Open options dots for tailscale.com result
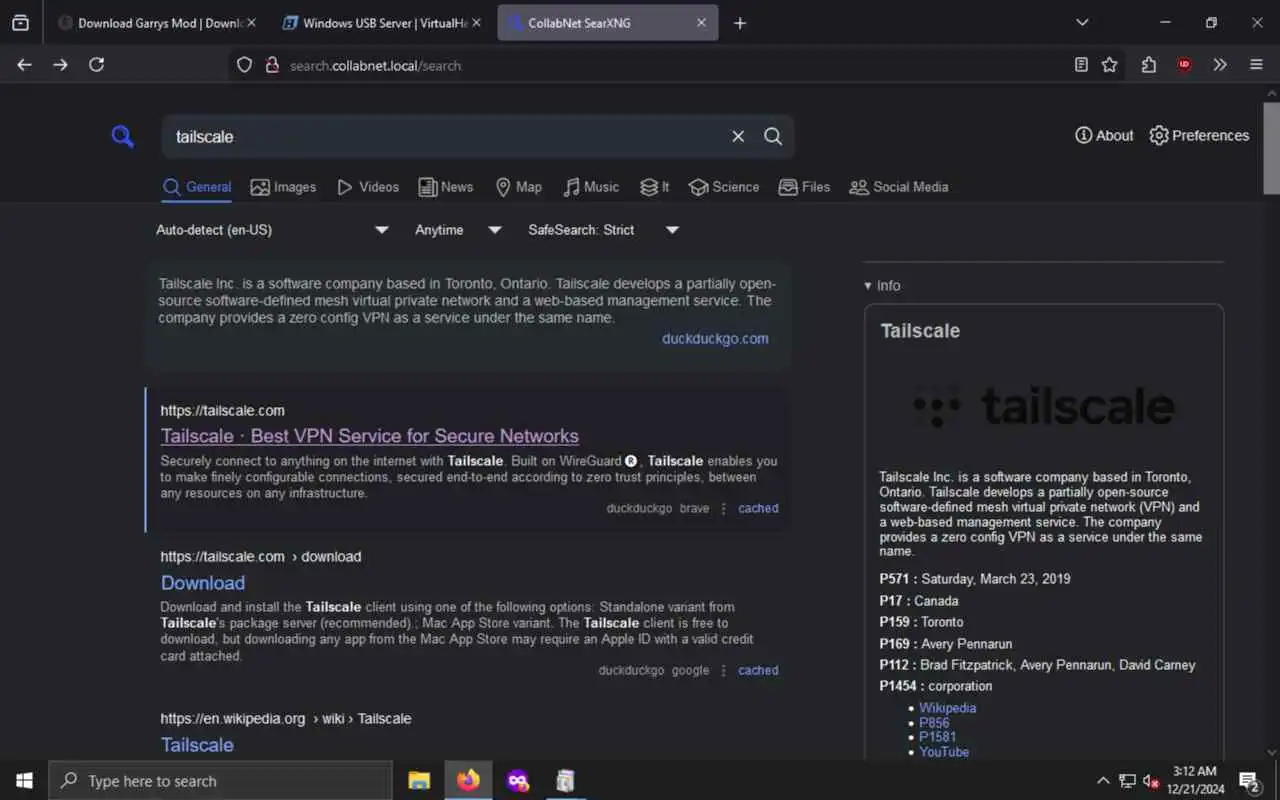This screenshot has width=1280, height=800. click(x=724, y=508)
